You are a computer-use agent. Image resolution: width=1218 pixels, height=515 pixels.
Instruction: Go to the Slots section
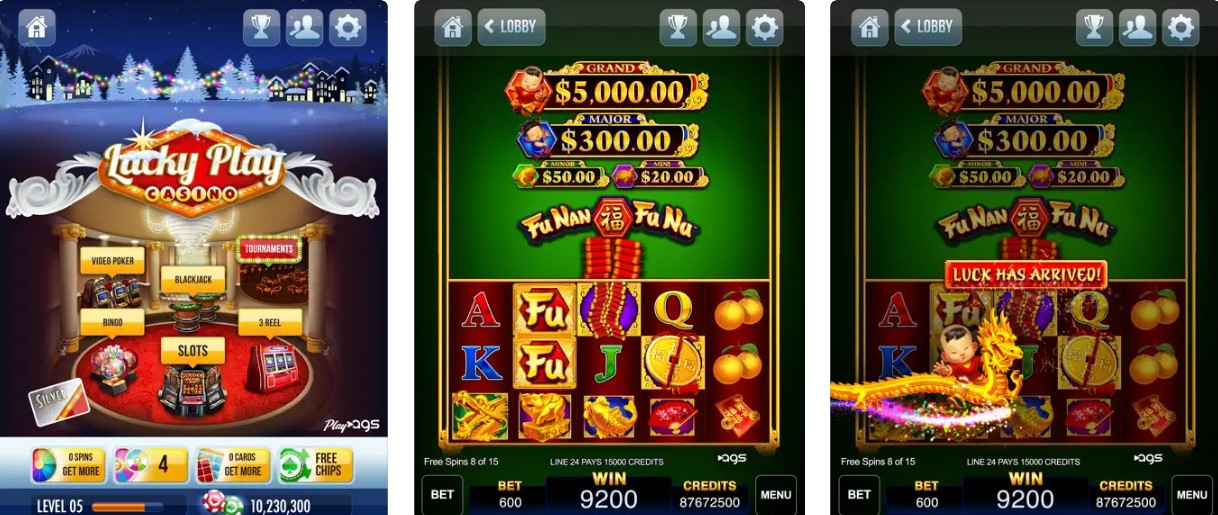tap(193, 350)
